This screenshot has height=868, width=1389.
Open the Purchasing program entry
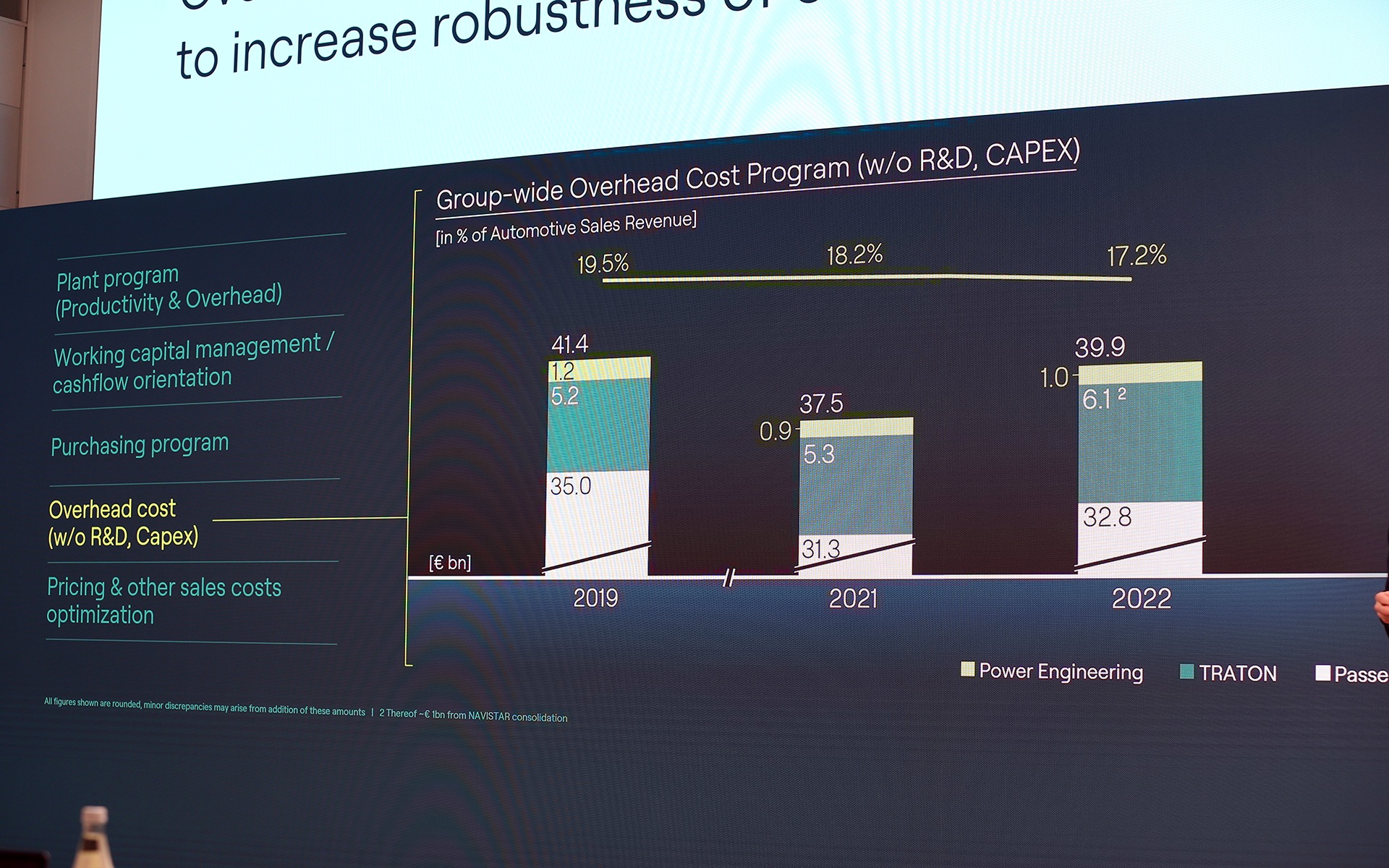click(x=140, y=444)
